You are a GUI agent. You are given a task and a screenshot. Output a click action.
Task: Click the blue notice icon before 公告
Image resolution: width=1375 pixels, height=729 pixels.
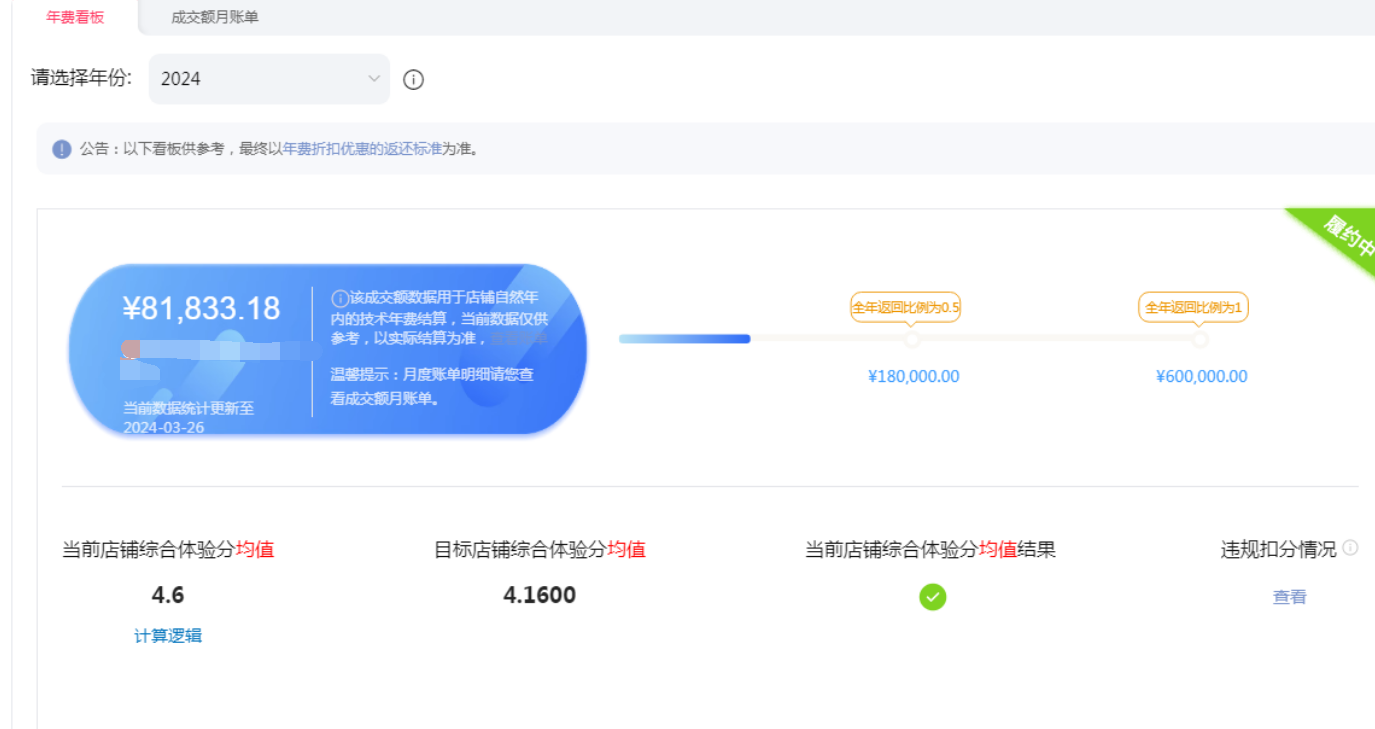[x=62, y=149]
